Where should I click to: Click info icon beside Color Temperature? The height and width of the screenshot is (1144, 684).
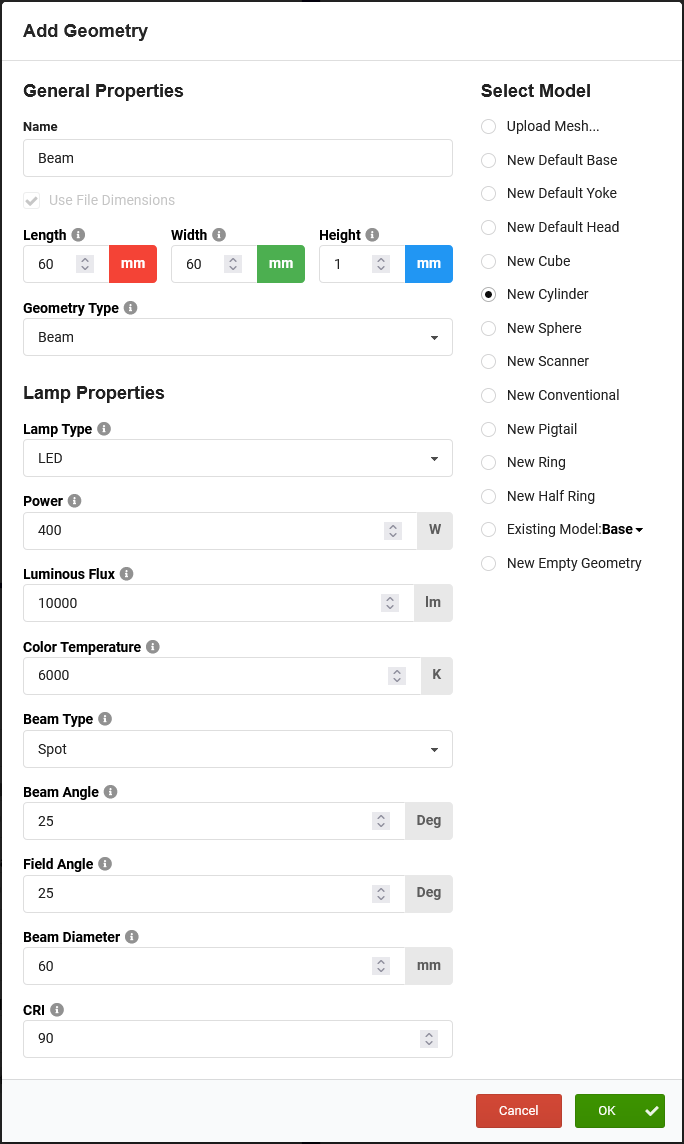(x=153, y=647)
